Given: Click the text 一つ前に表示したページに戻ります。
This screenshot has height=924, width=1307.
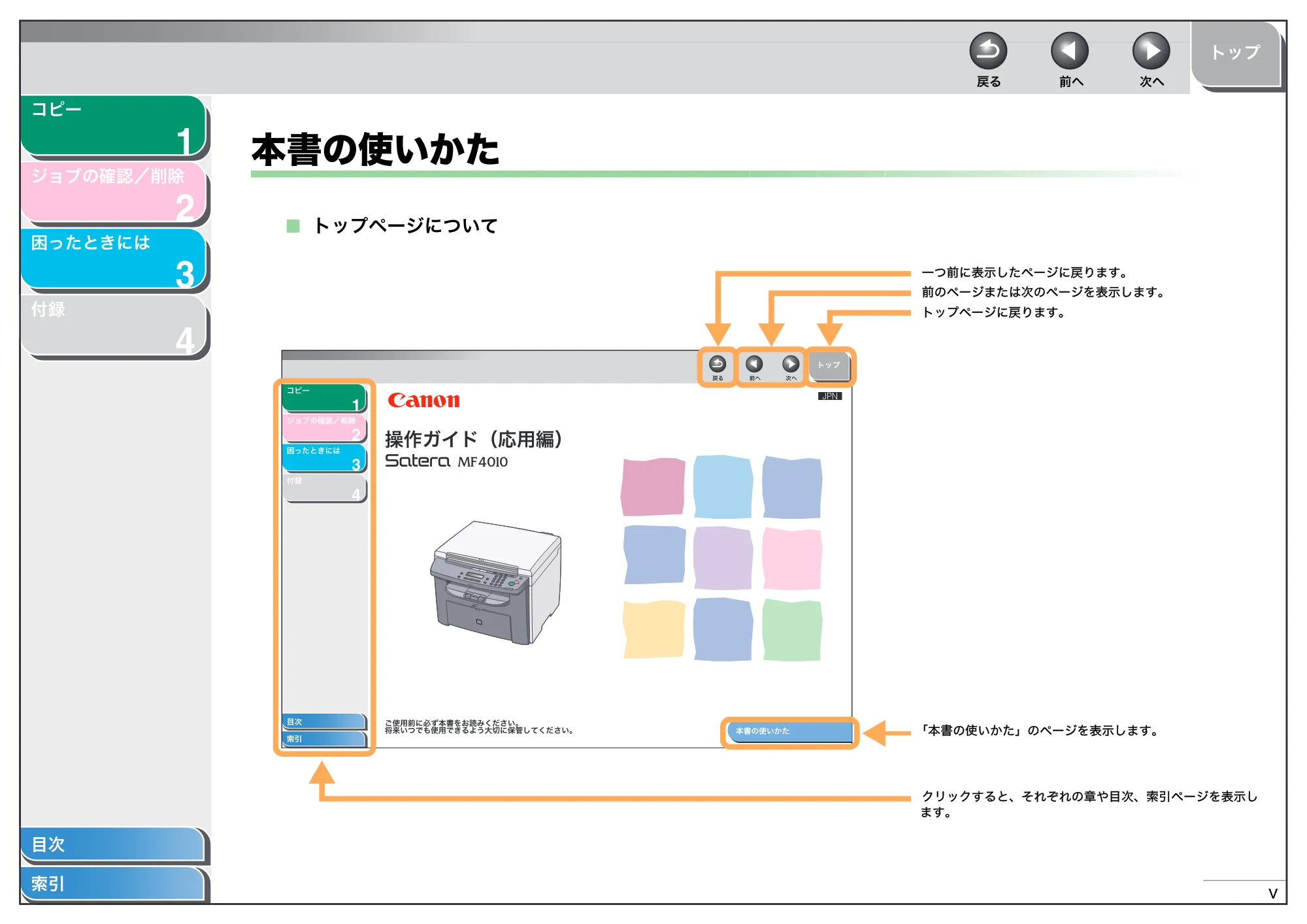Looking at the screenshot, I should 1025,272.
